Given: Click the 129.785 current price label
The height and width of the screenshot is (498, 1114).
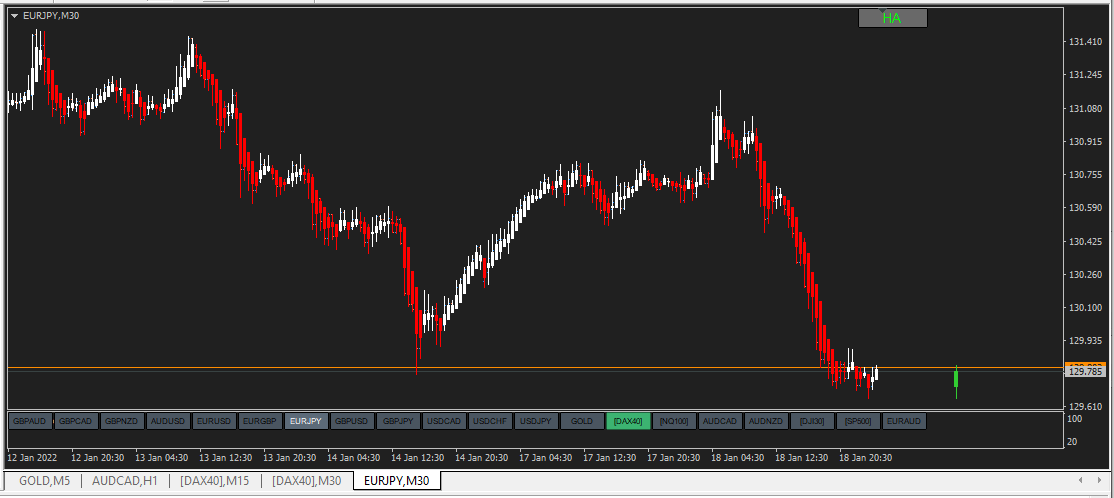Looking at the screenshot, I should (x=1086, y=372).
